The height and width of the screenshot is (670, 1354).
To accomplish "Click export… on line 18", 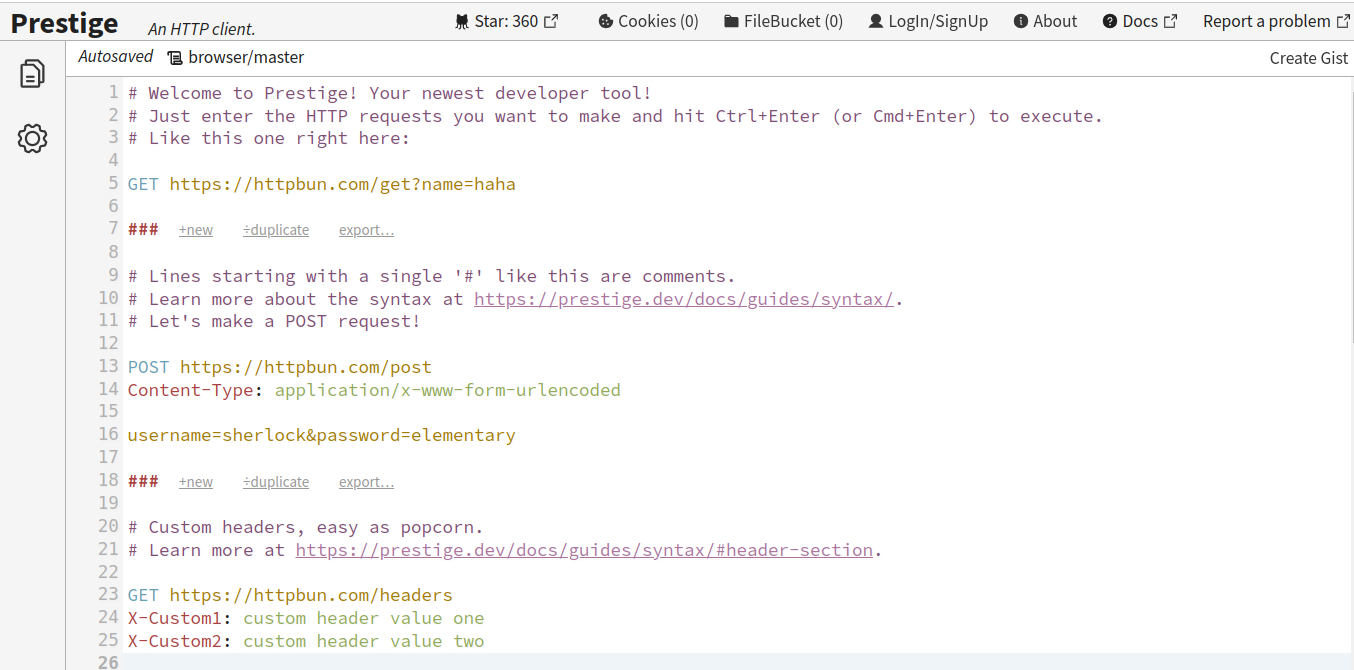I will (366, 482).
